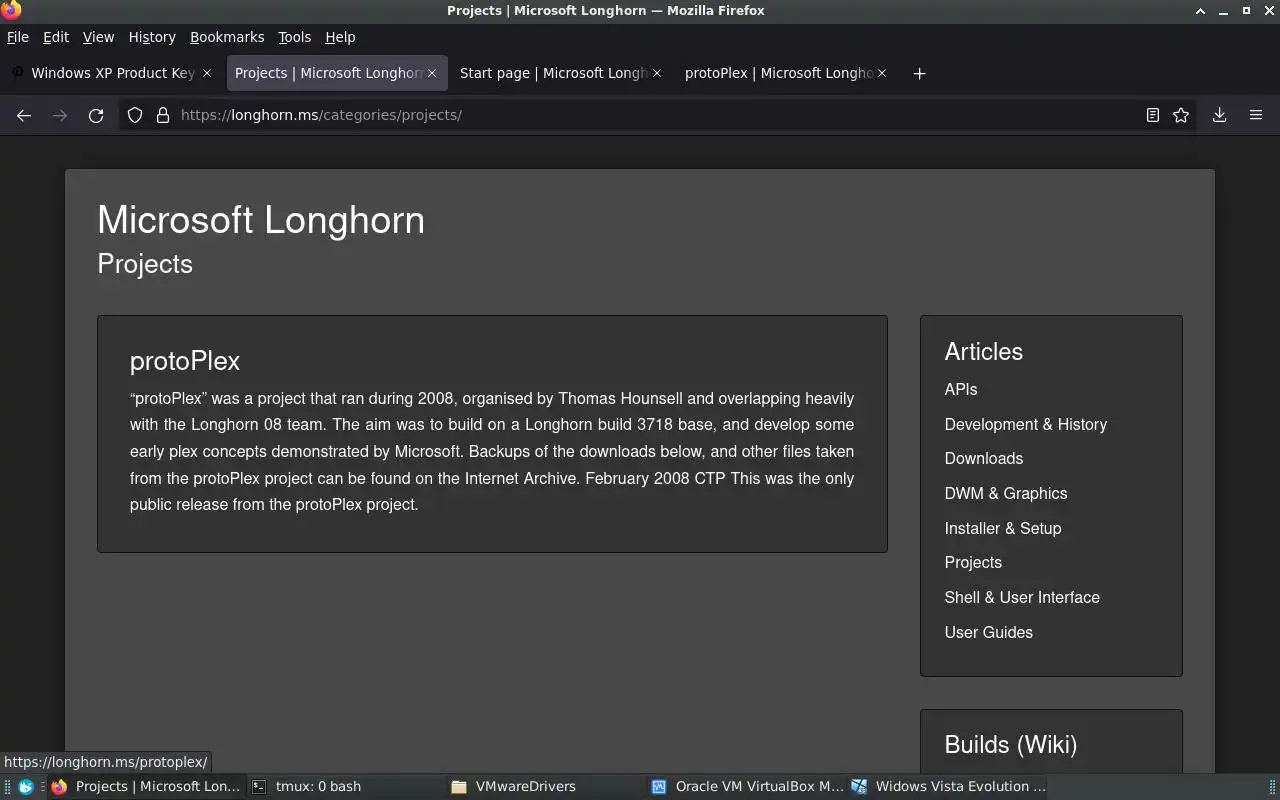
Task: Click the Builds (Wiki) heading
Action: tap(1011, 745)
